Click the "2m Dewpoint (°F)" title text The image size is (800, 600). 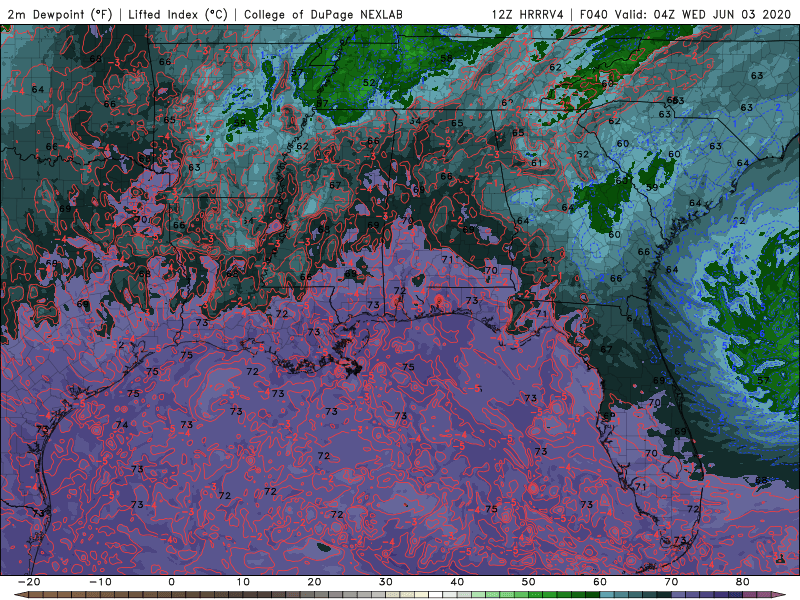point(59,14)
